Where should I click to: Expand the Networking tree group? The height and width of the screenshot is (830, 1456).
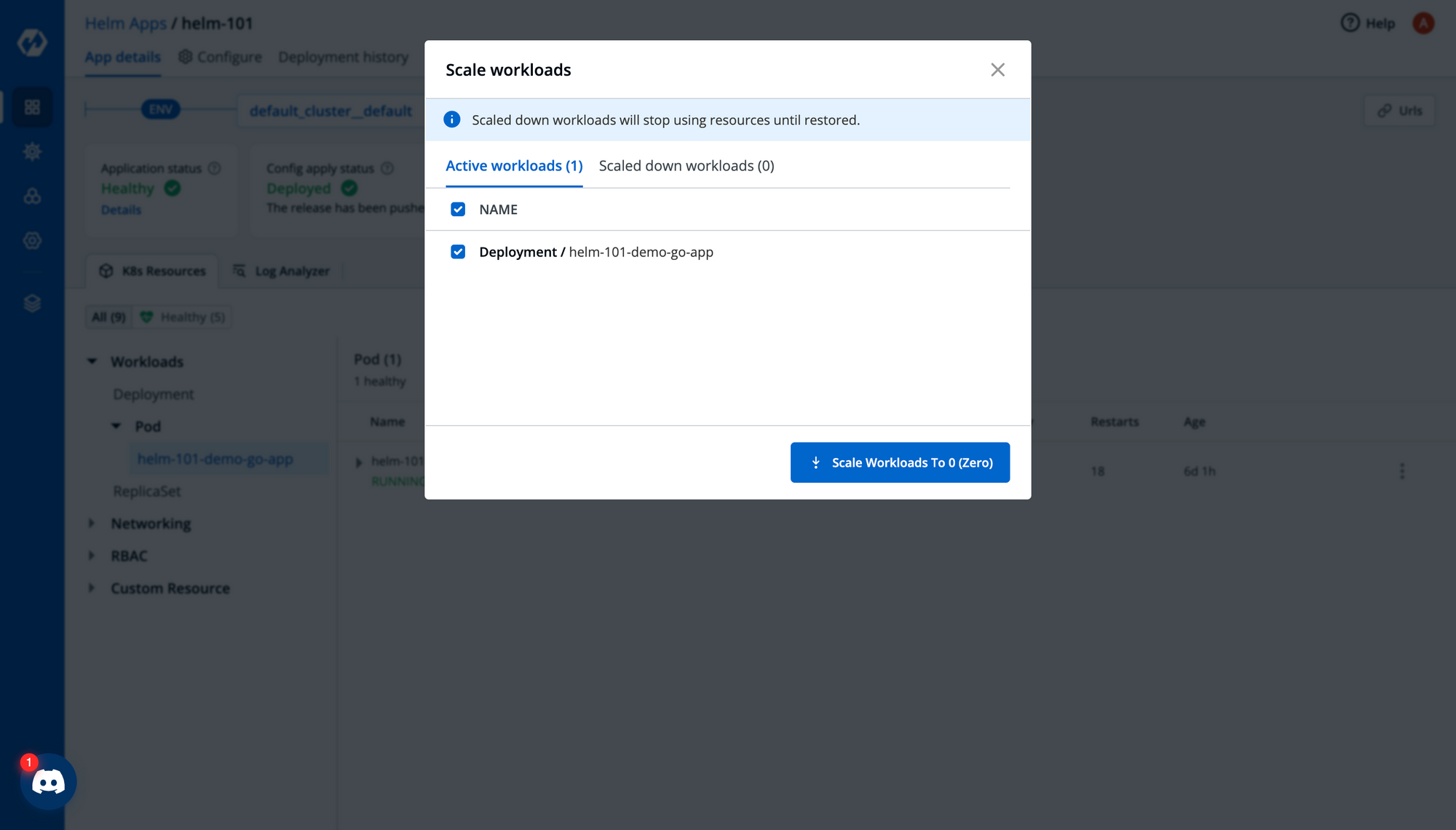[92, 523]
